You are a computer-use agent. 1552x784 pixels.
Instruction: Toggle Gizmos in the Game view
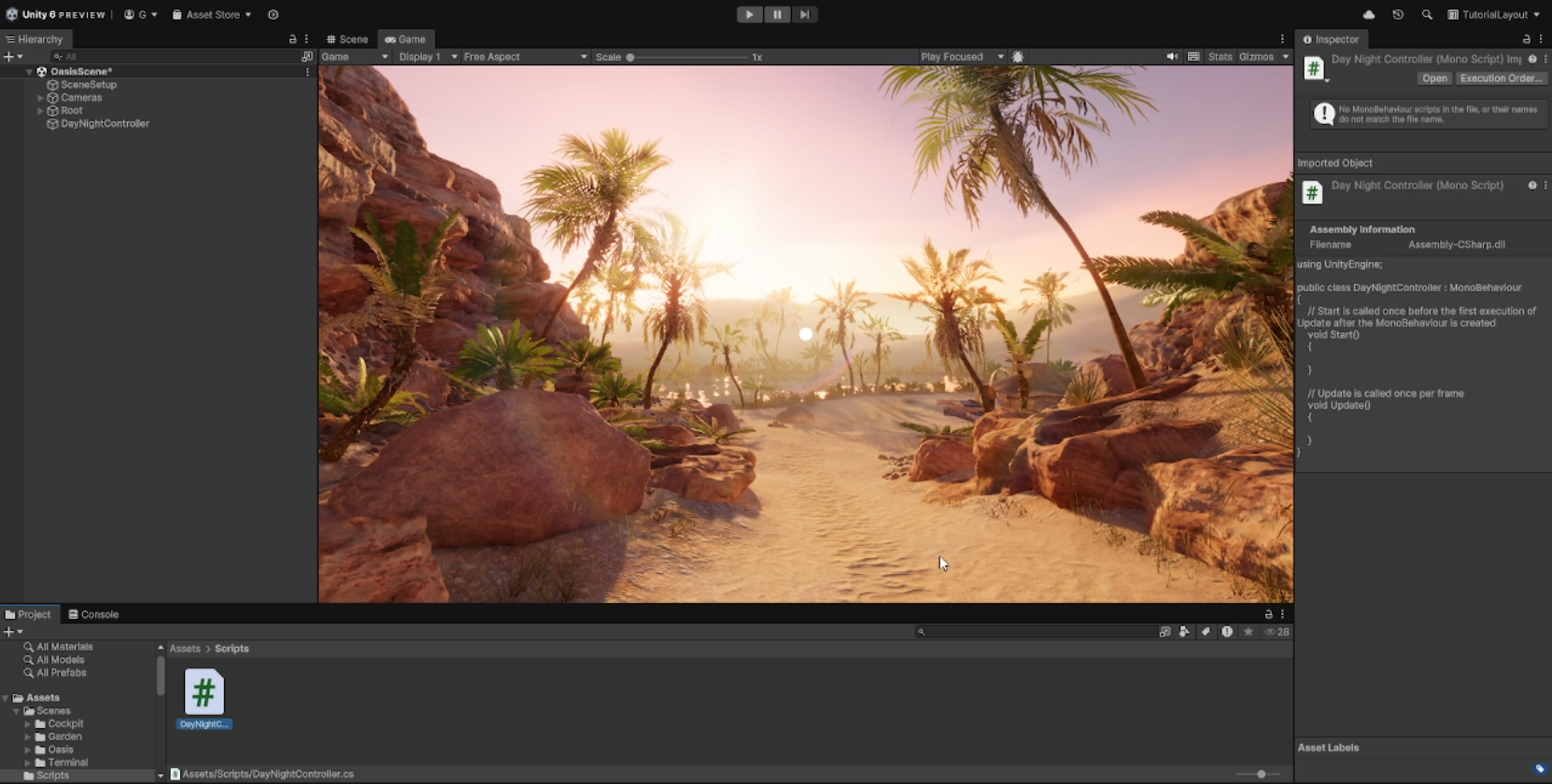click(1256, 57)
